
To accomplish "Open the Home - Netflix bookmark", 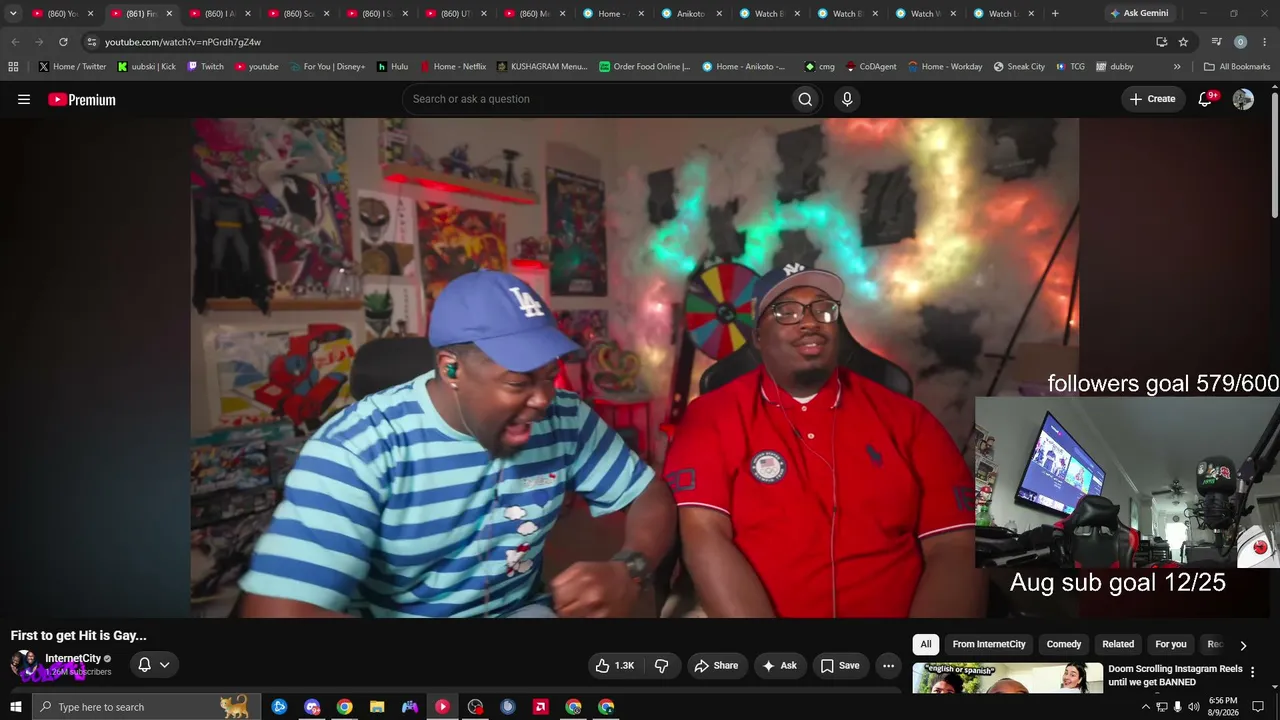I will click(x=452, y=67).
